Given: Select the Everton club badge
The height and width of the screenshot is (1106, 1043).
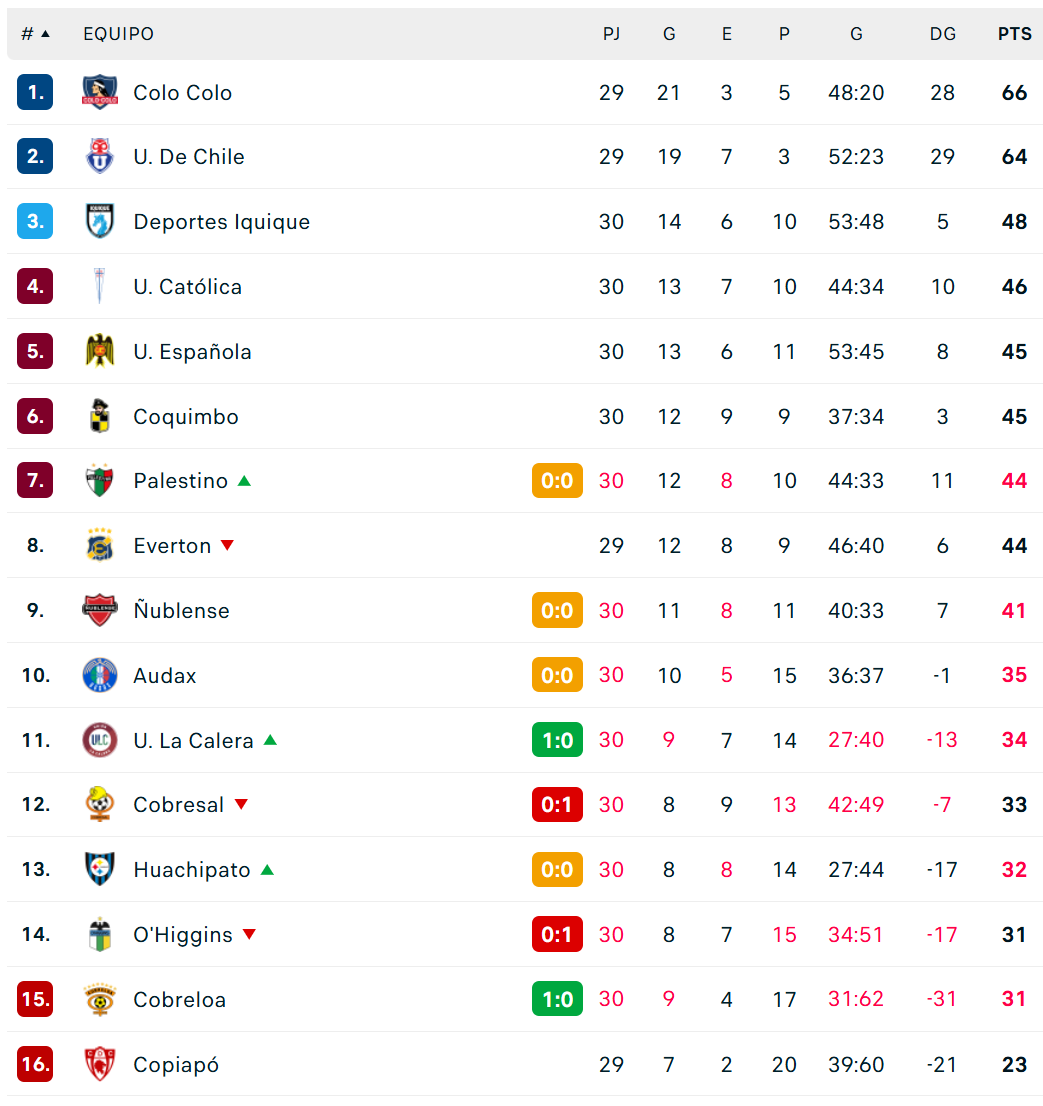Looking at the screenshot, I should click(99, 545).
